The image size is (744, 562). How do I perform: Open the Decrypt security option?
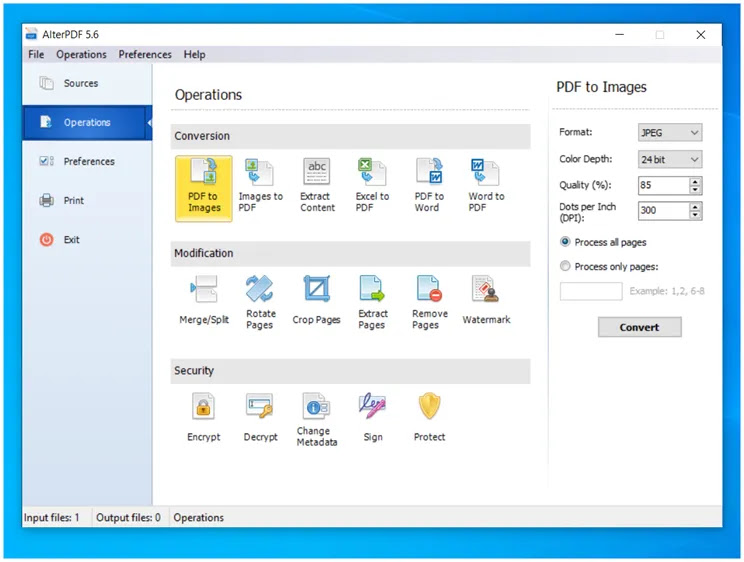point(260,417)
